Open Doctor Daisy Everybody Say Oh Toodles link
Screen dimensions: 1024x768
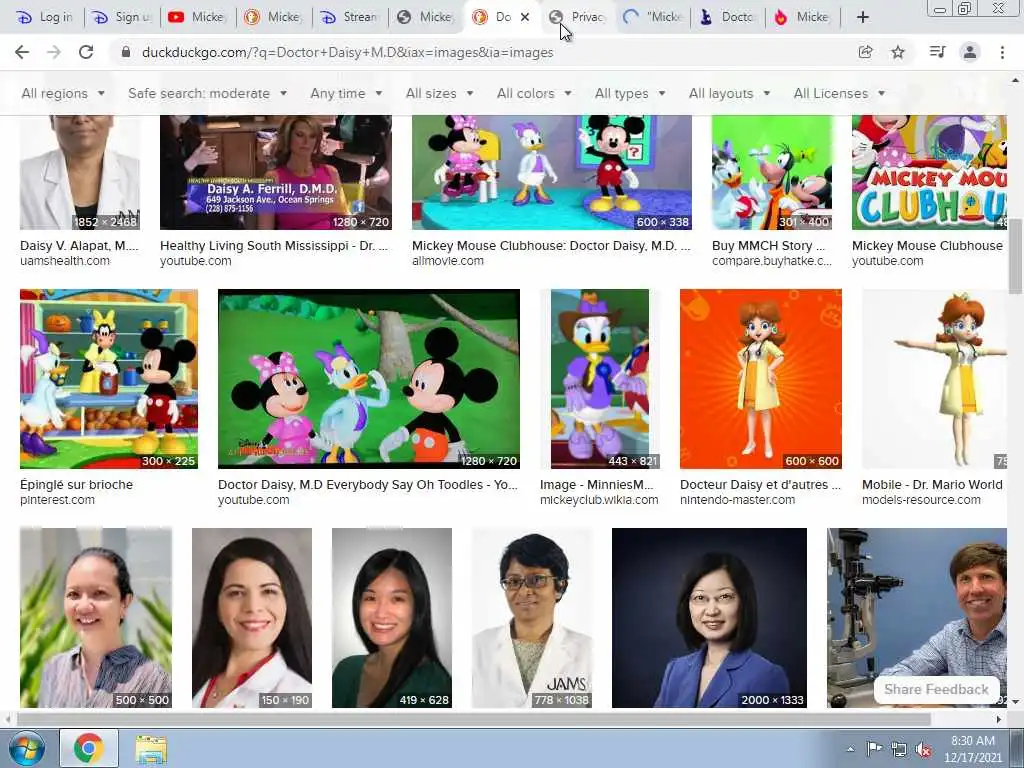(x=368, y=485)
